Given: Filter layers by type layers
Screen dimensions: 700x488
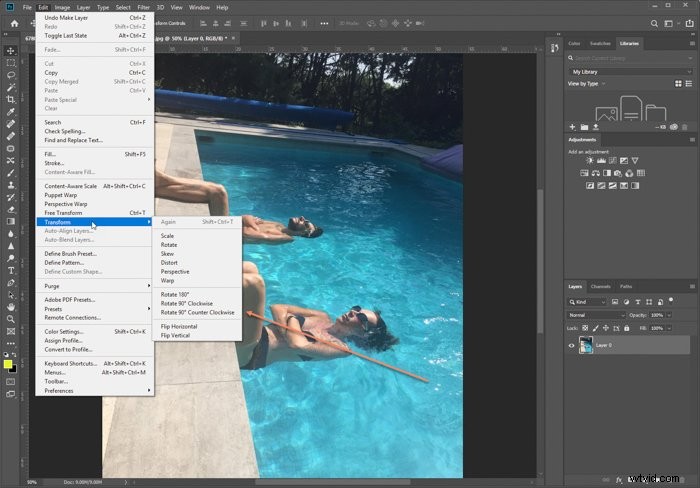Looking at the screenshot, I should pyautogui.click(x=638, y=302).
